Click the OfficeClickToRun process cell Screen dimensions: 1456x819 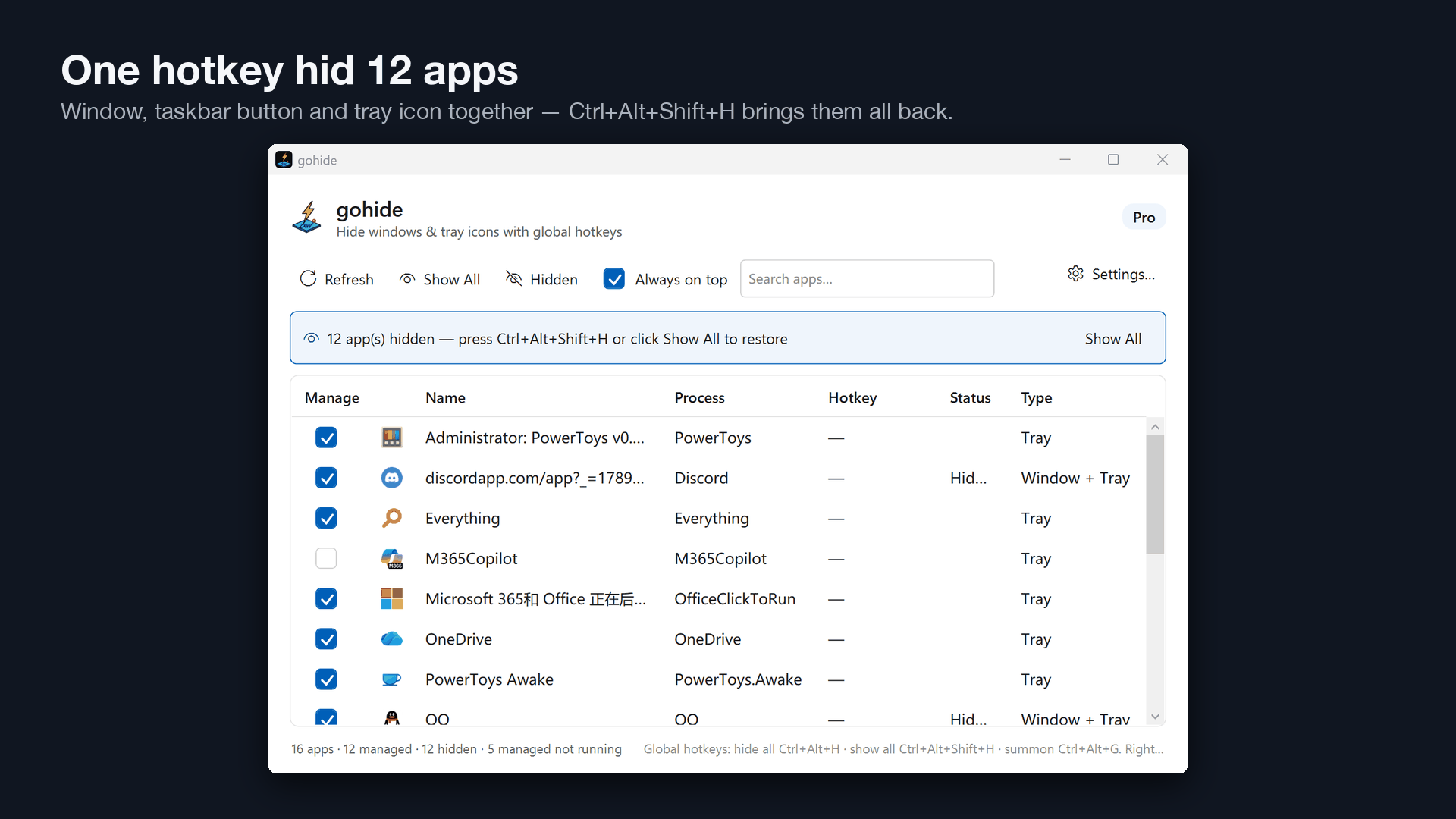[x=735, y=599]
